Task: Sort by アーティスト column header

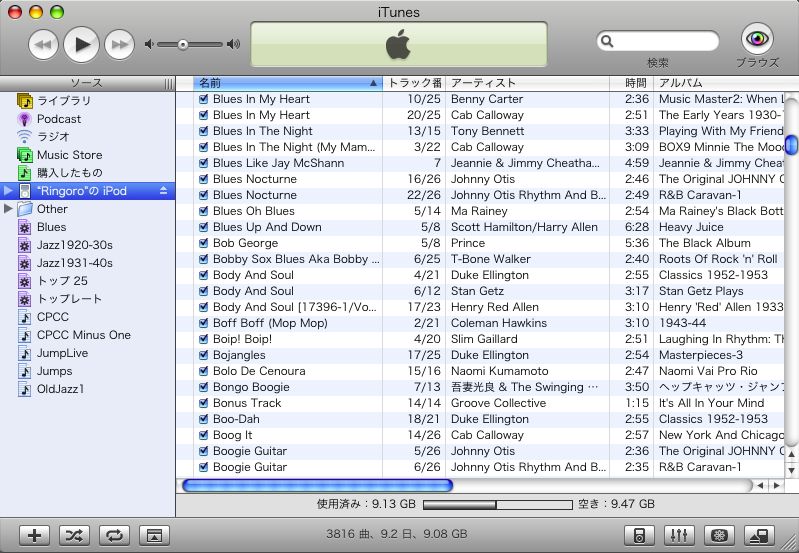Action: tap(527, 83)
